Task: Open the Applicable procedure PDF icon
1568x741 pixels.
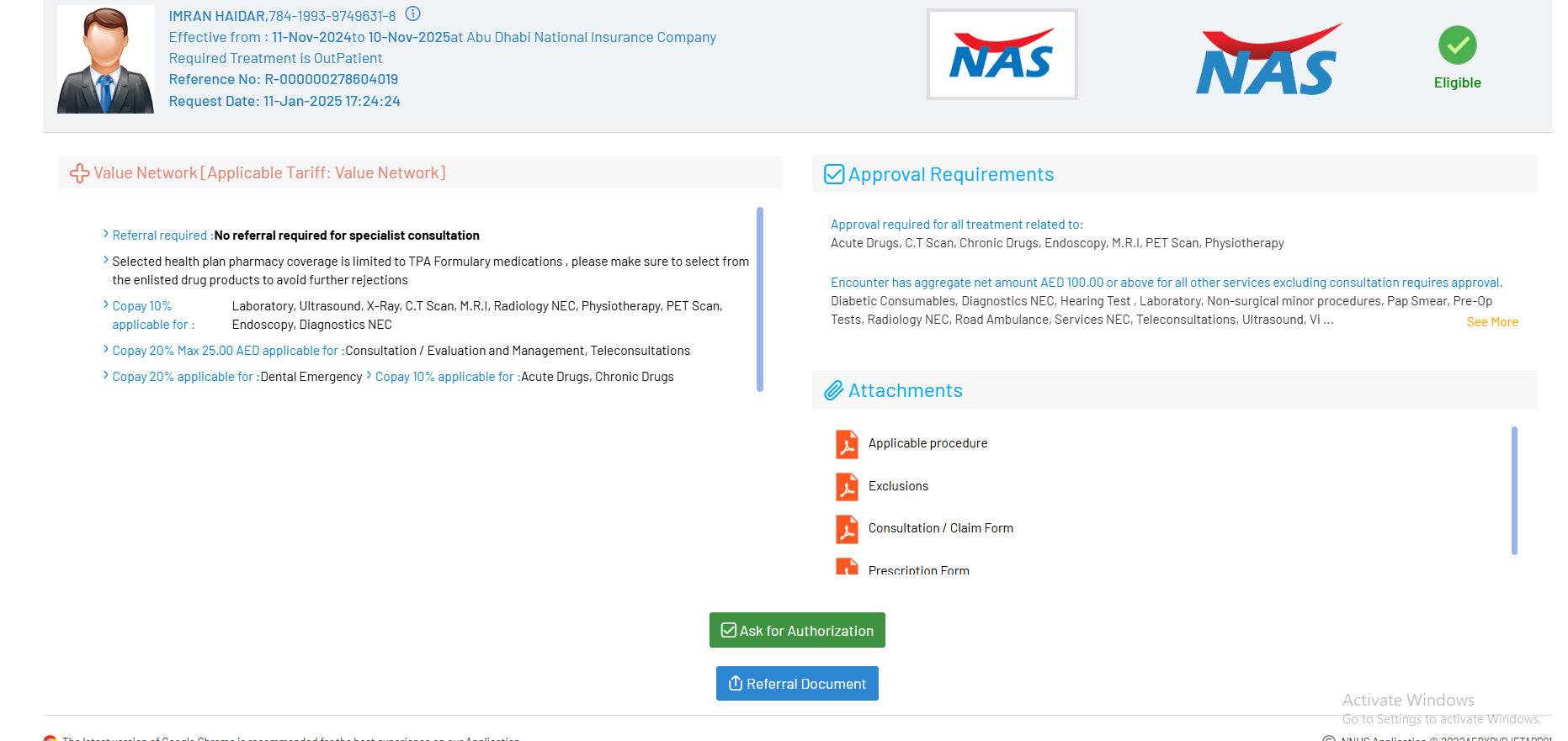Action: click(847, 444)
